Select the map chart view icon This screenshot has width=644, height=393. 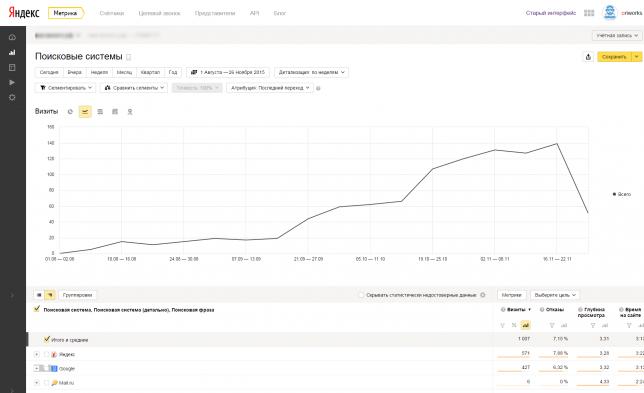tap(130, 111)
